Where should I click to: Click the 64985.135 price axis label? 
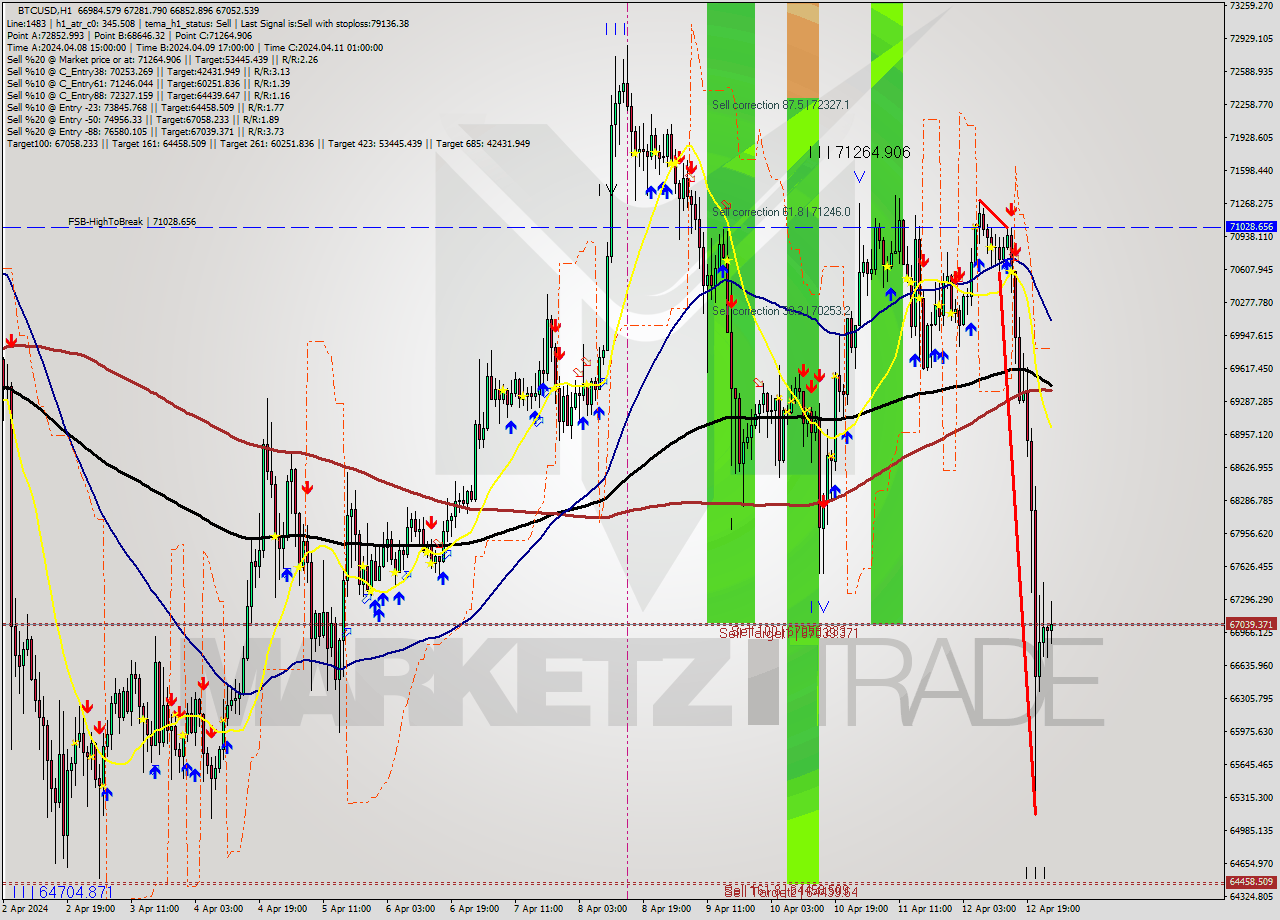tap(1253, 830)
